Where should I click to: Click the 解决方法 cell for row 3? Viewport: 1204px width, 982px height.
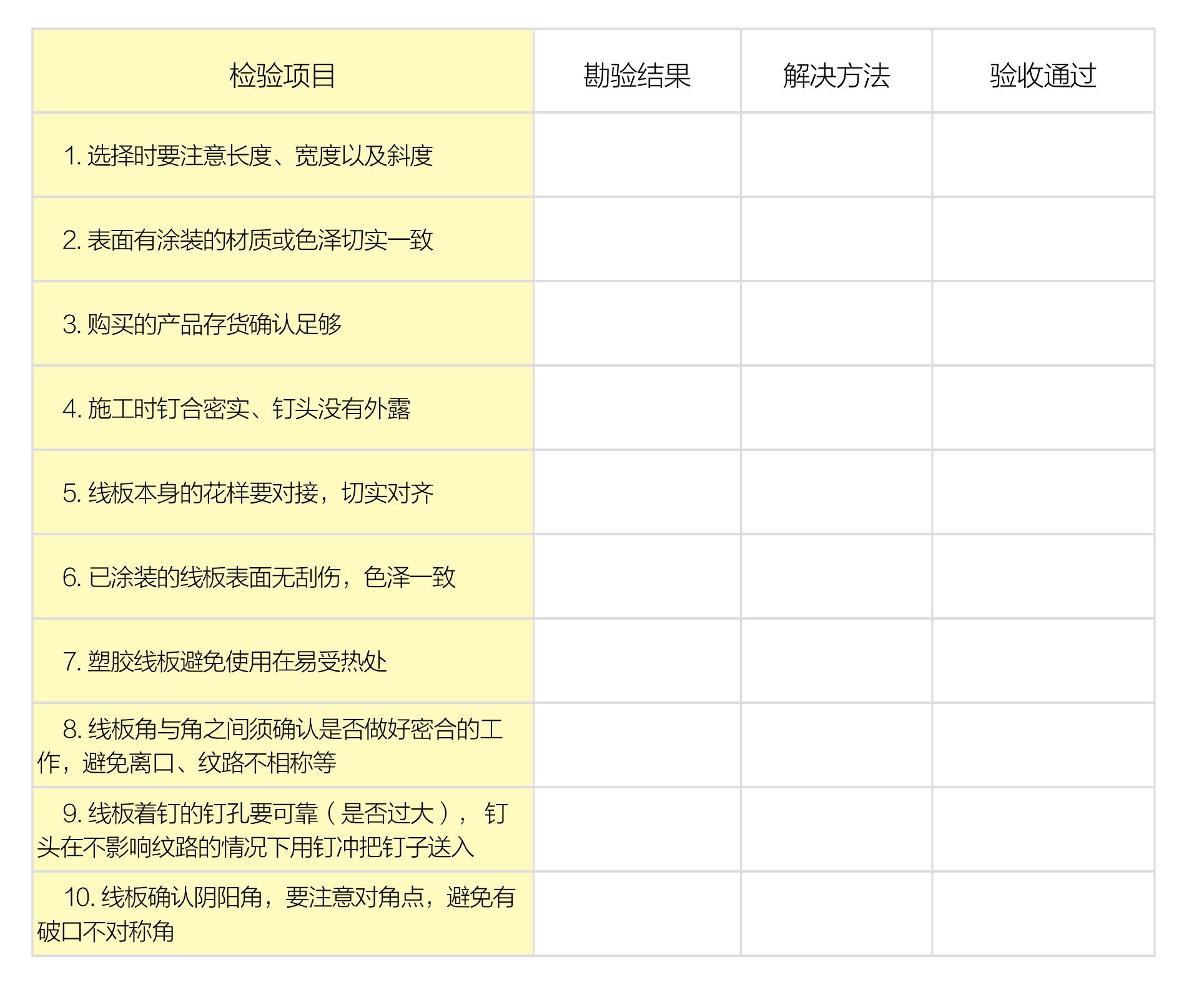(x=836, y=324)
